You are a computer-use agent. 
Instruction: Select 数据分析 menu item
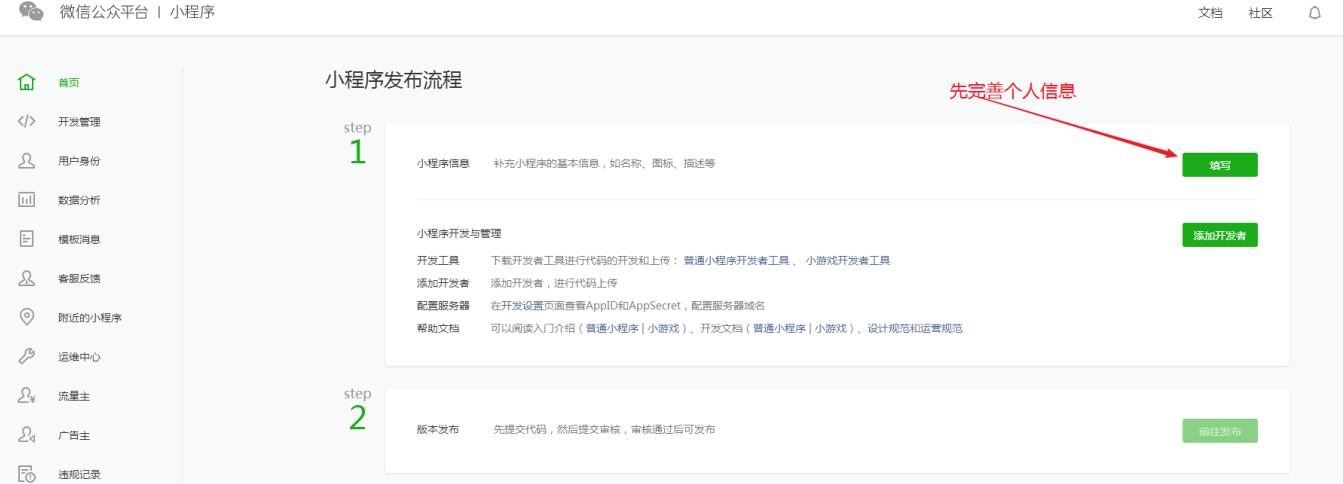click(79, 200)
